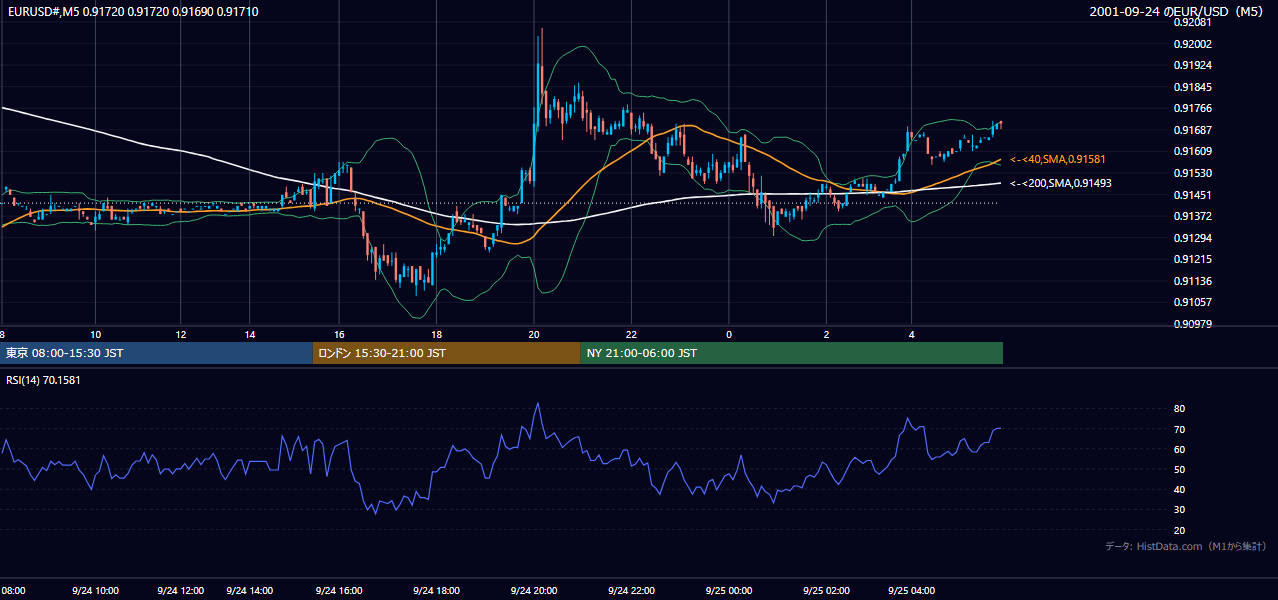Click hour label 0 on the chart axis
Viewport: 1278px width, 600px height.
click(729, 334)
